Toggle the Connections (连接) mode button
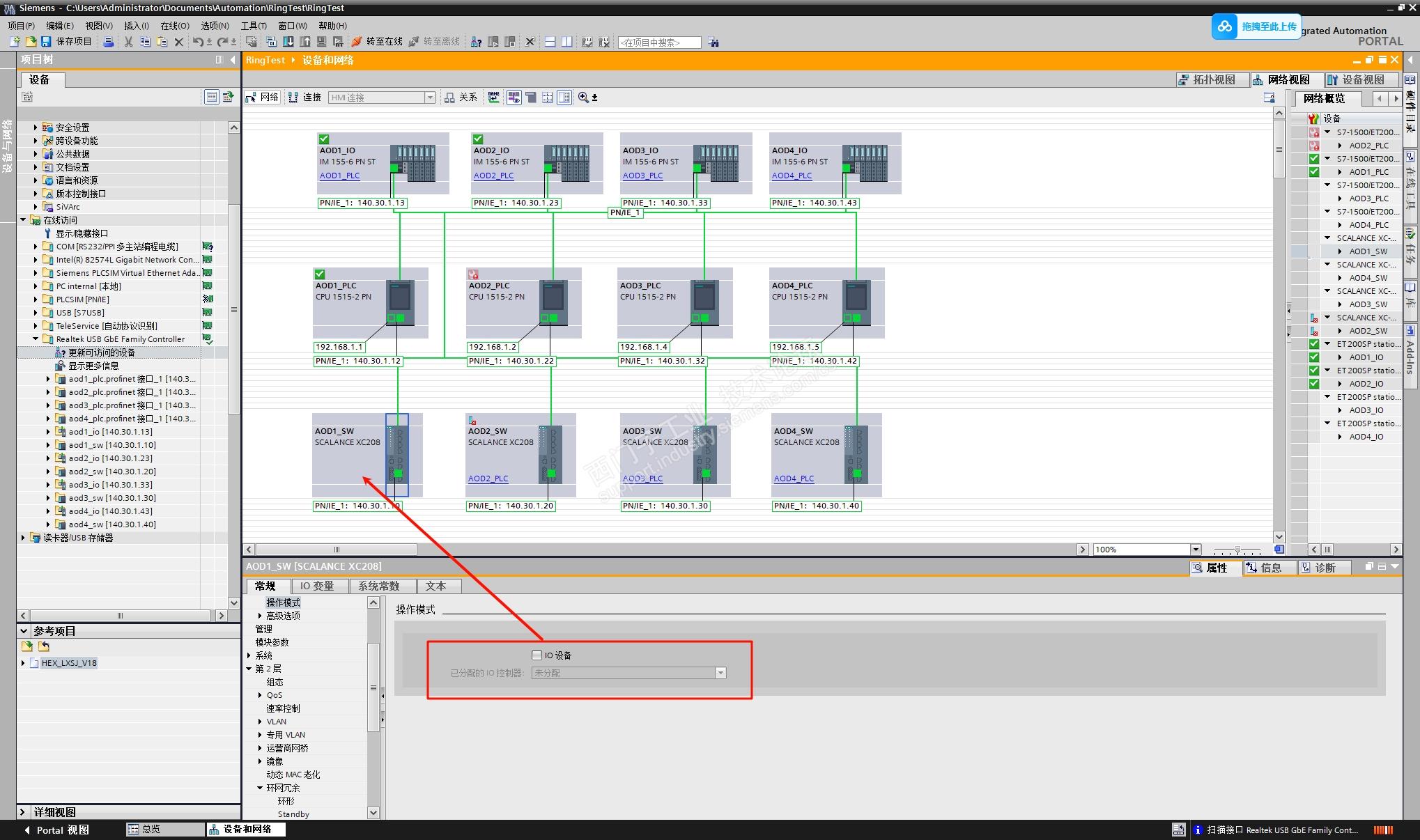 (x=304, y=98)
